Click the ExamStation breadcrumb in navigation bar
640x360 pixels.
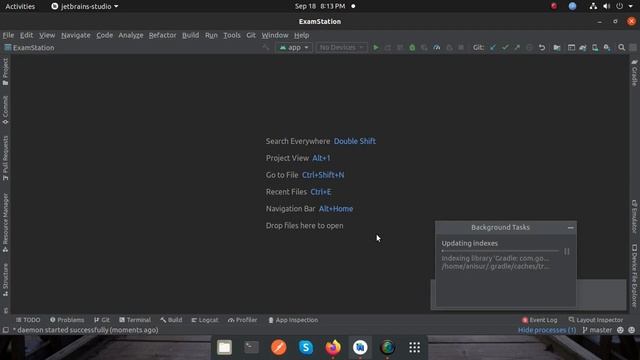[29, 48]
